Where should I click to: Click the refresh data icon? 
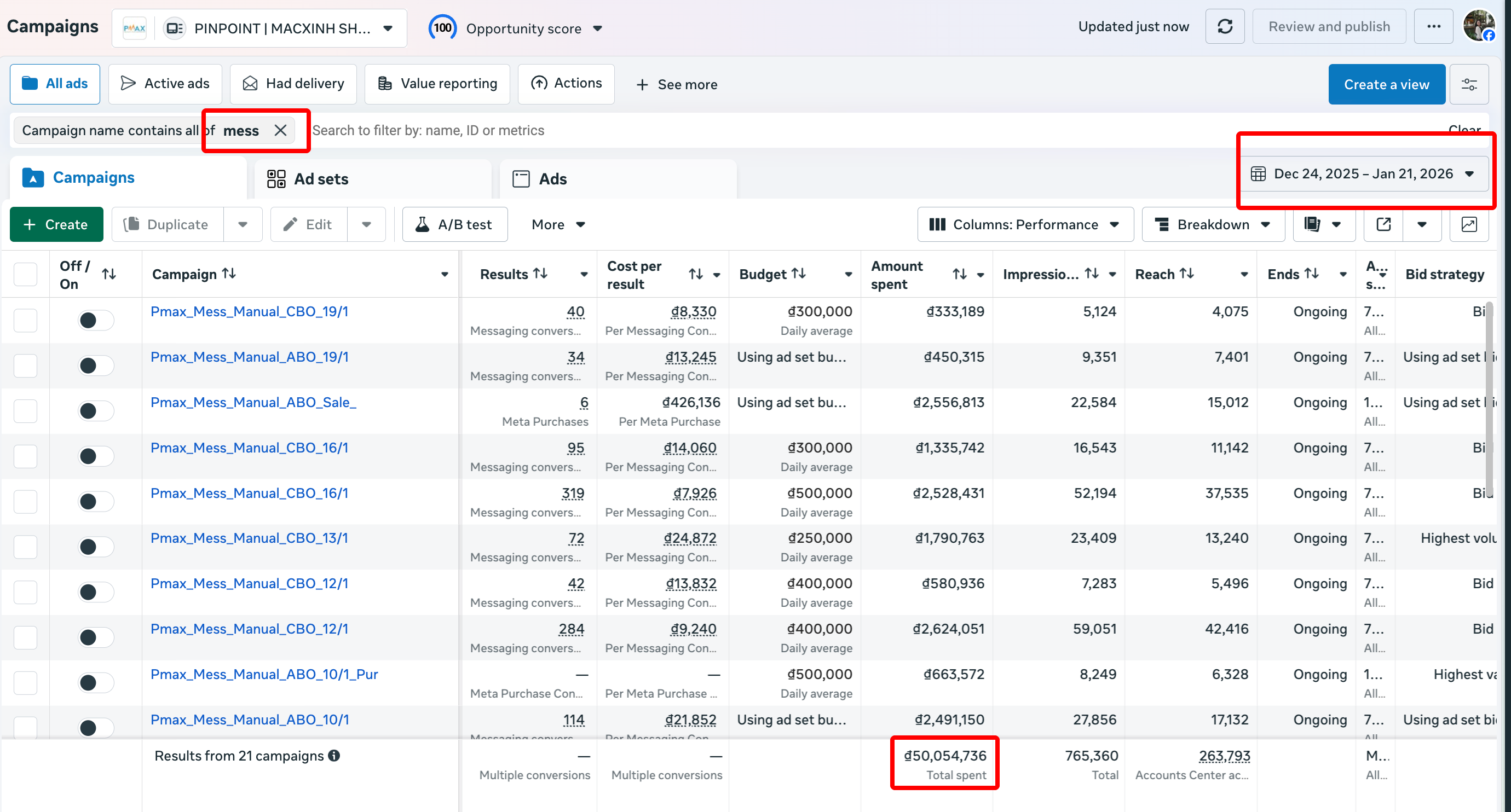(x=1224, y=27)
